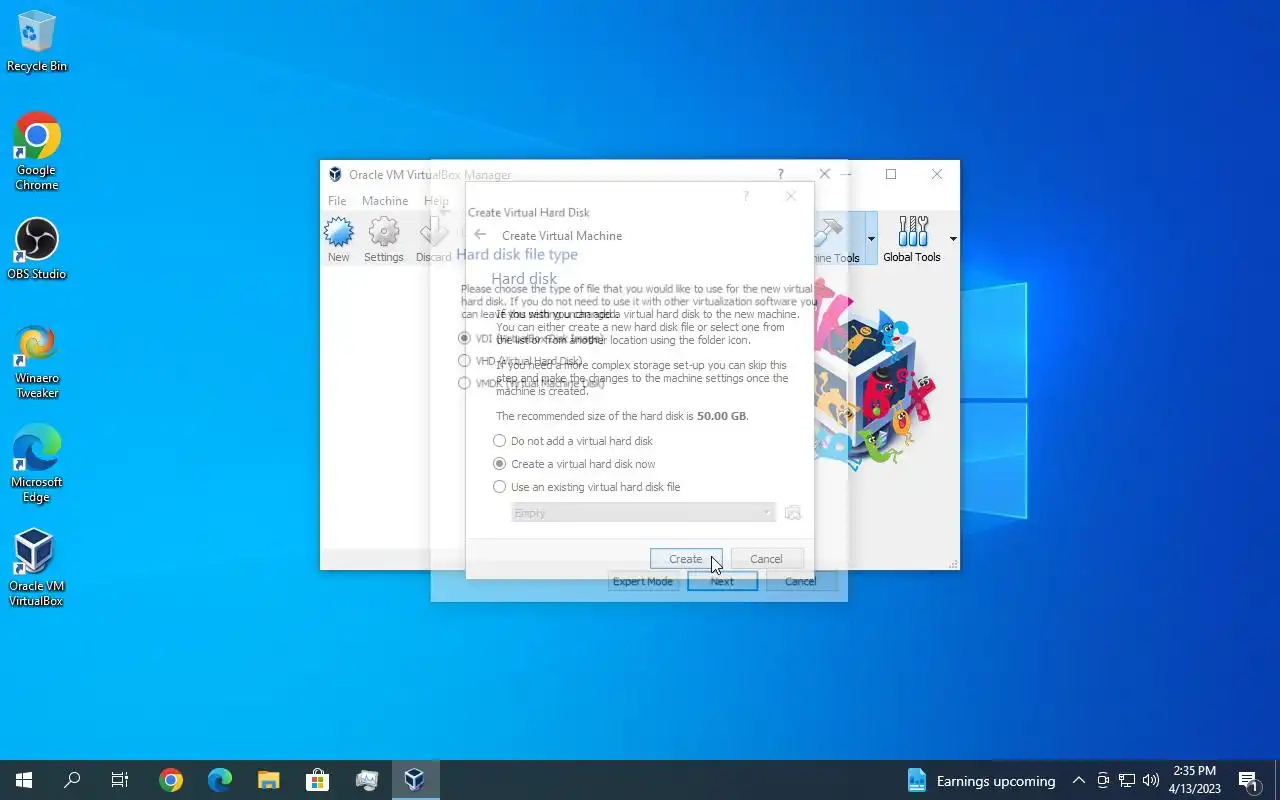Image resolution: width=1280 pixels, height=800 pixels.
Task: Open Microsoft Store from the taskbar
Action: coord(317,780)
